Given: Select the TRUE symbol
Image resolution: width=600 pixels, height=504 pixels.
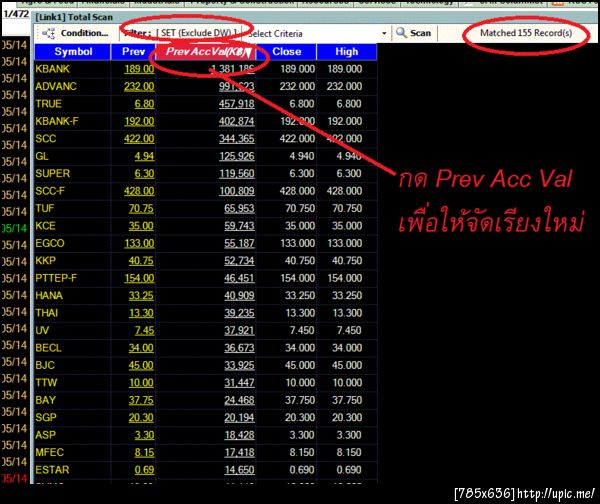Looking at the screenshot, I should (49, 104).
